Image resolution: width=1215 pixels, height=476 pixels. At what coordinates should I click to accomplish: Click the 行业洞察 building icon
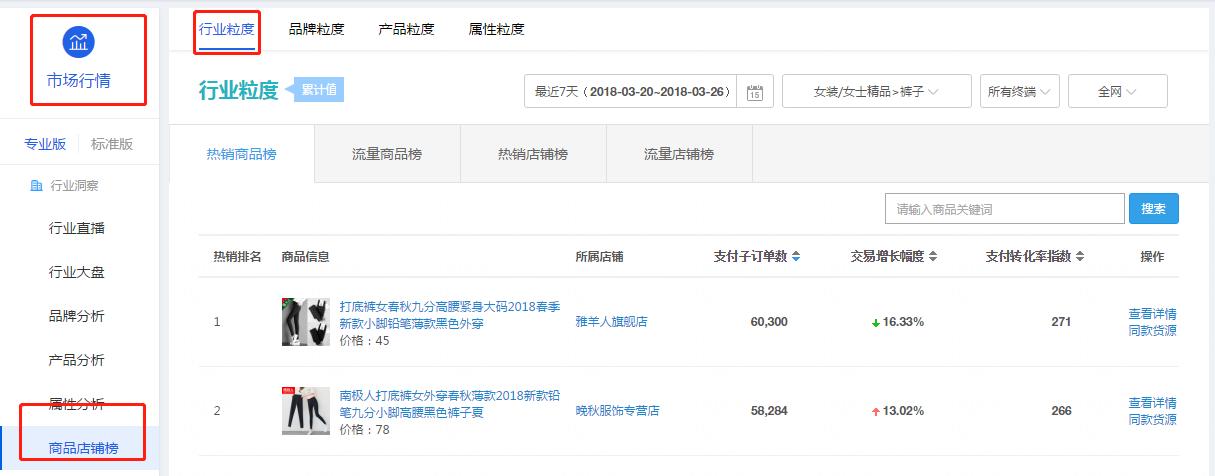pos(37,185)
